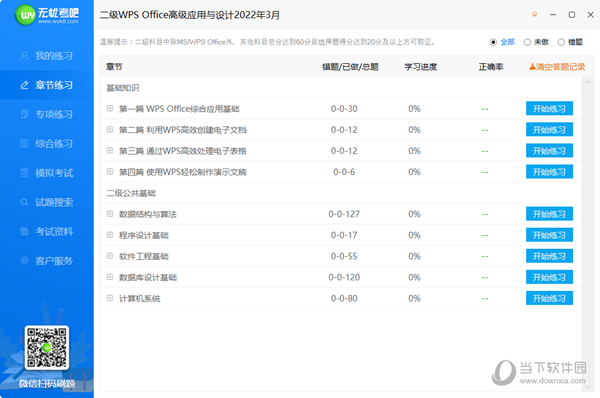600x398 pixels.
Task: Expand 第四篇 使用WPS轻松制作演示文稿 row
Action: pos(110,171)
